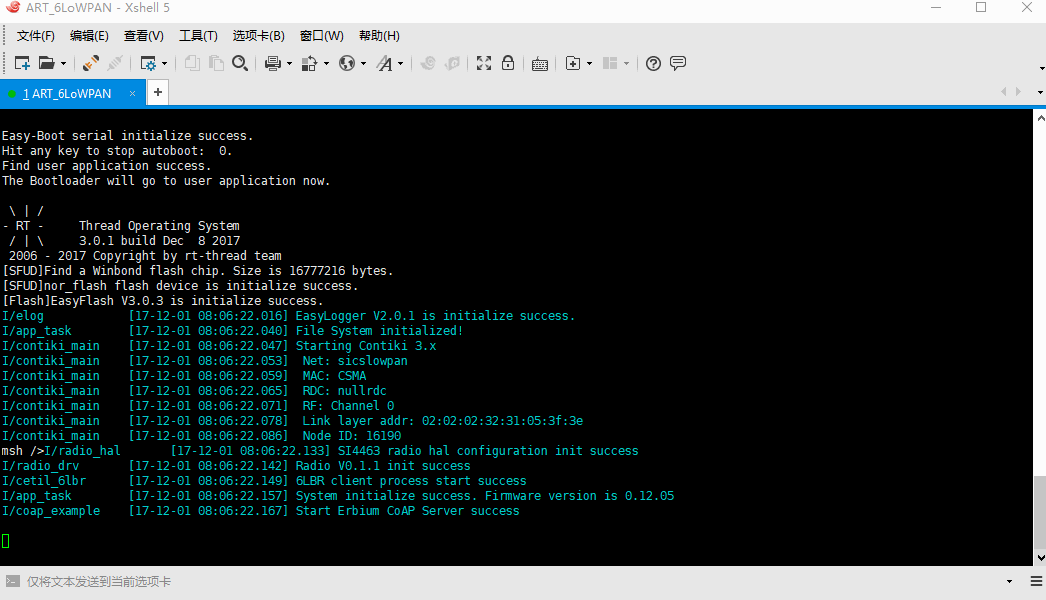Click 'Firmware version is 0.12.05' text
The width and height of the screenshot is (1046, 600).
[580, 496]
